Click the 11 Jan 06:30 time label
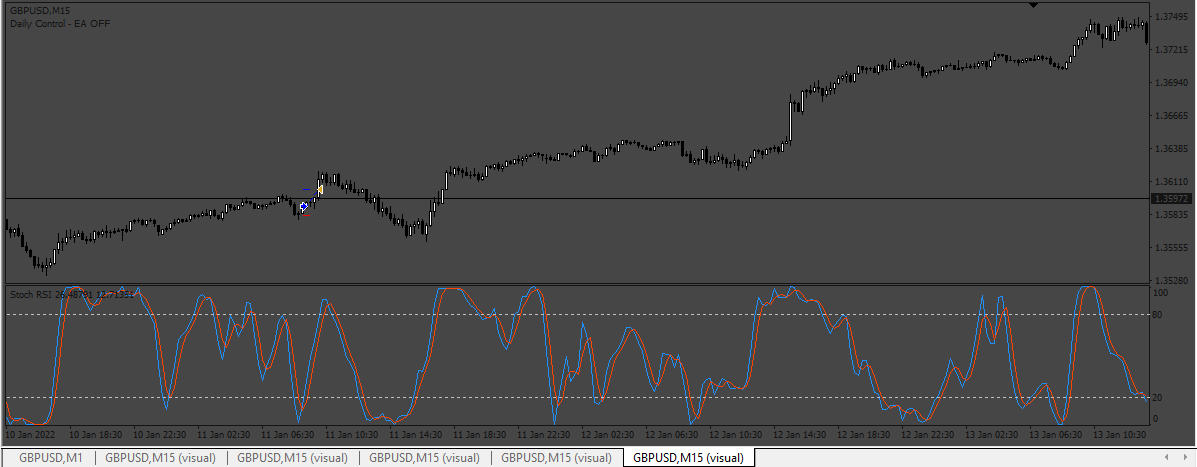 point(289,434)
